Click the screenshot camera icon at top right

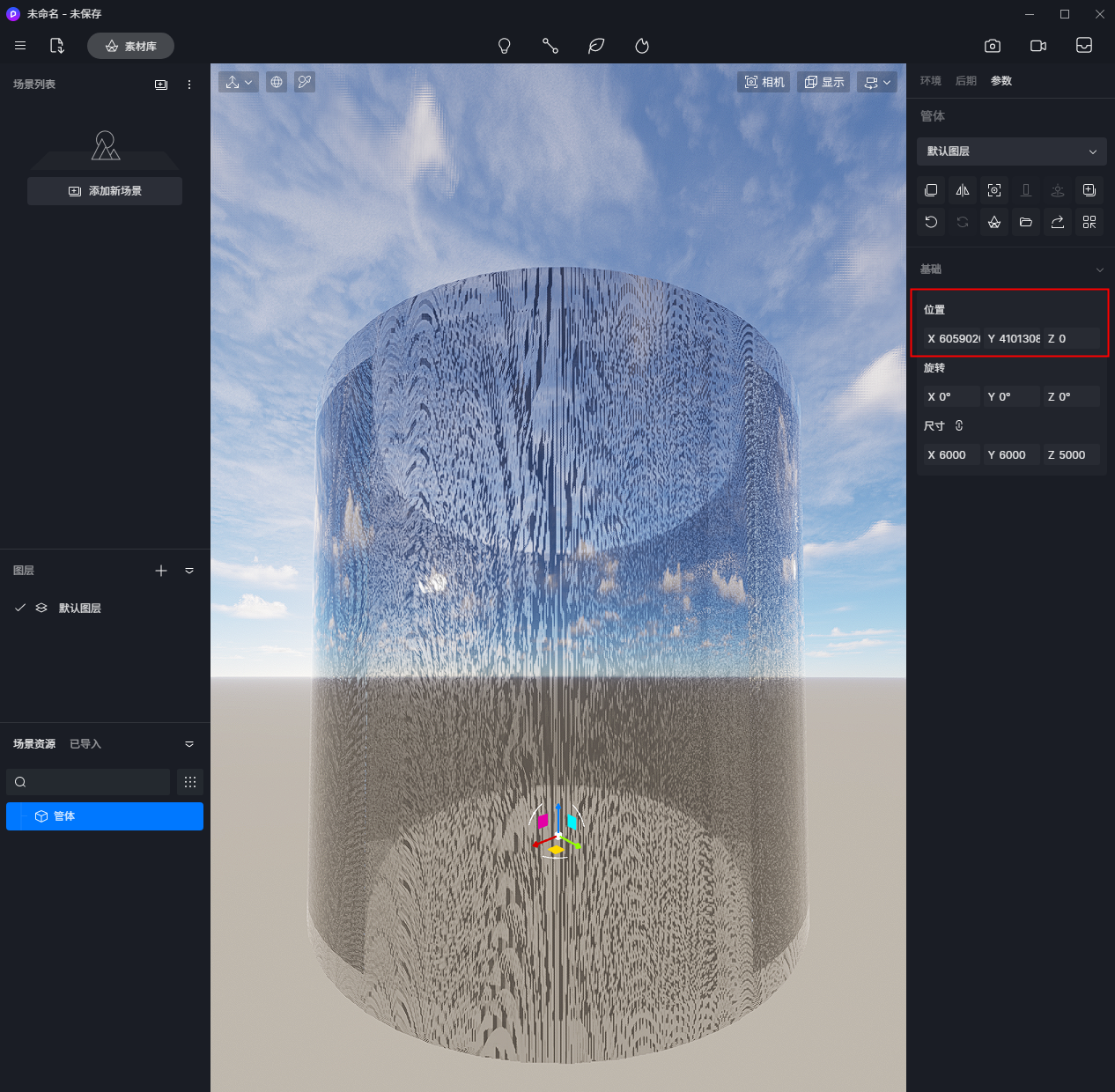point(993,46)
